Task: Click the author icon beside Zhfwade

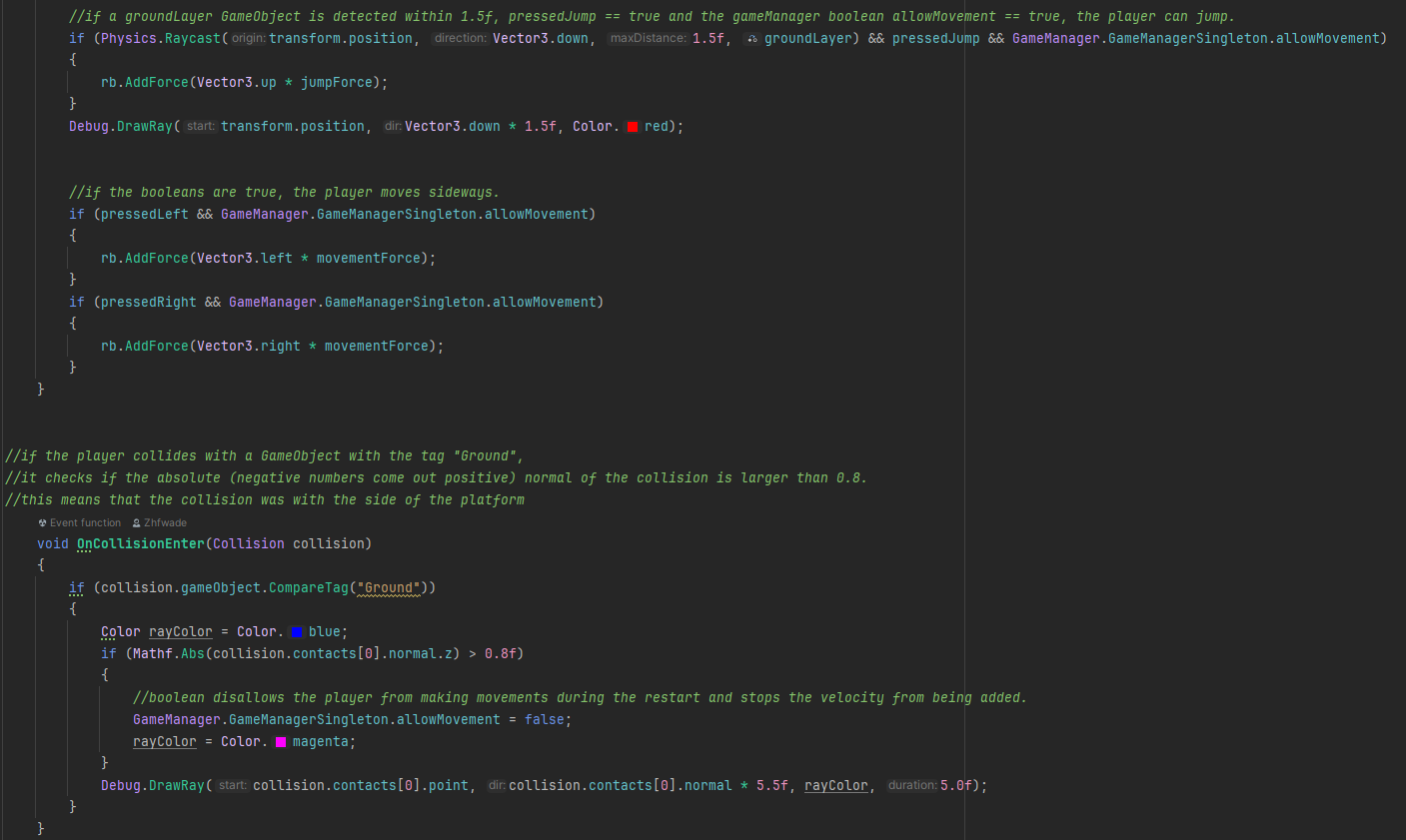Action: [137, 522]
